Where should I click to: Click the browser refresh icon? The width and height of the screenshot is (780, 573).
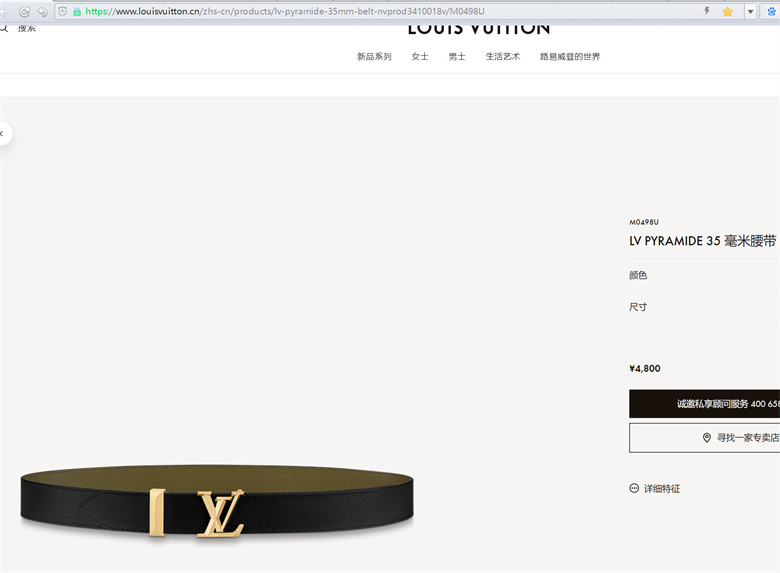[x=24, y=11]
